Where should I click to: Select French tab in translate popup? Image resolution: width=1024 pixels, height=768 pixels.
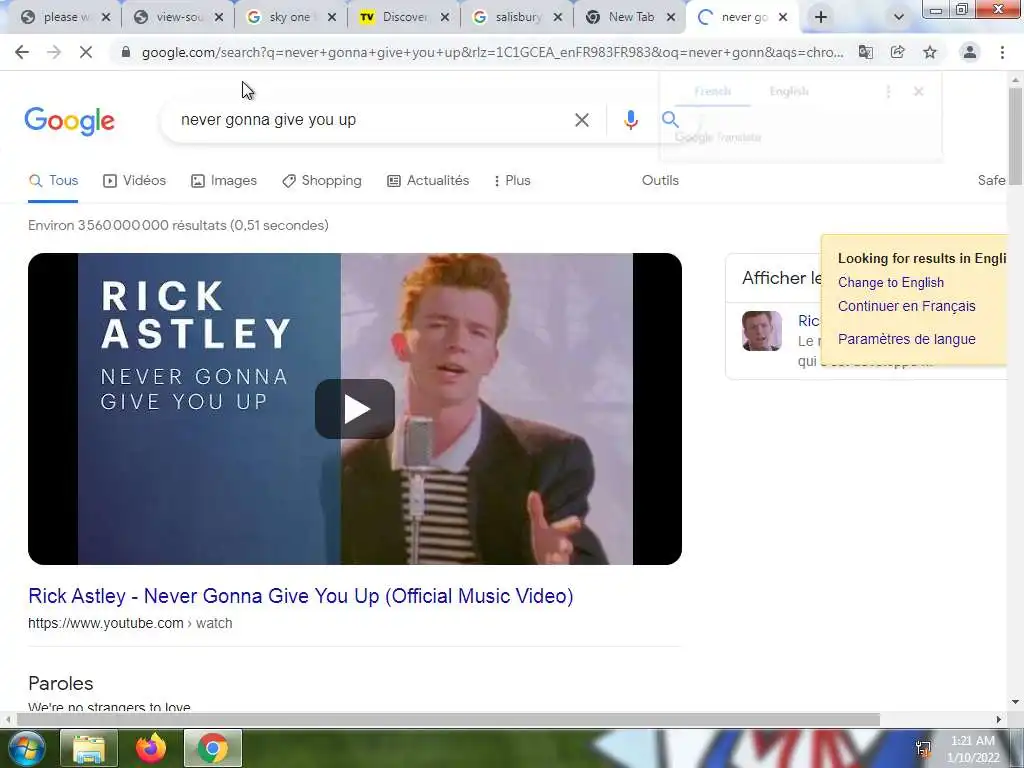[712, 91]
